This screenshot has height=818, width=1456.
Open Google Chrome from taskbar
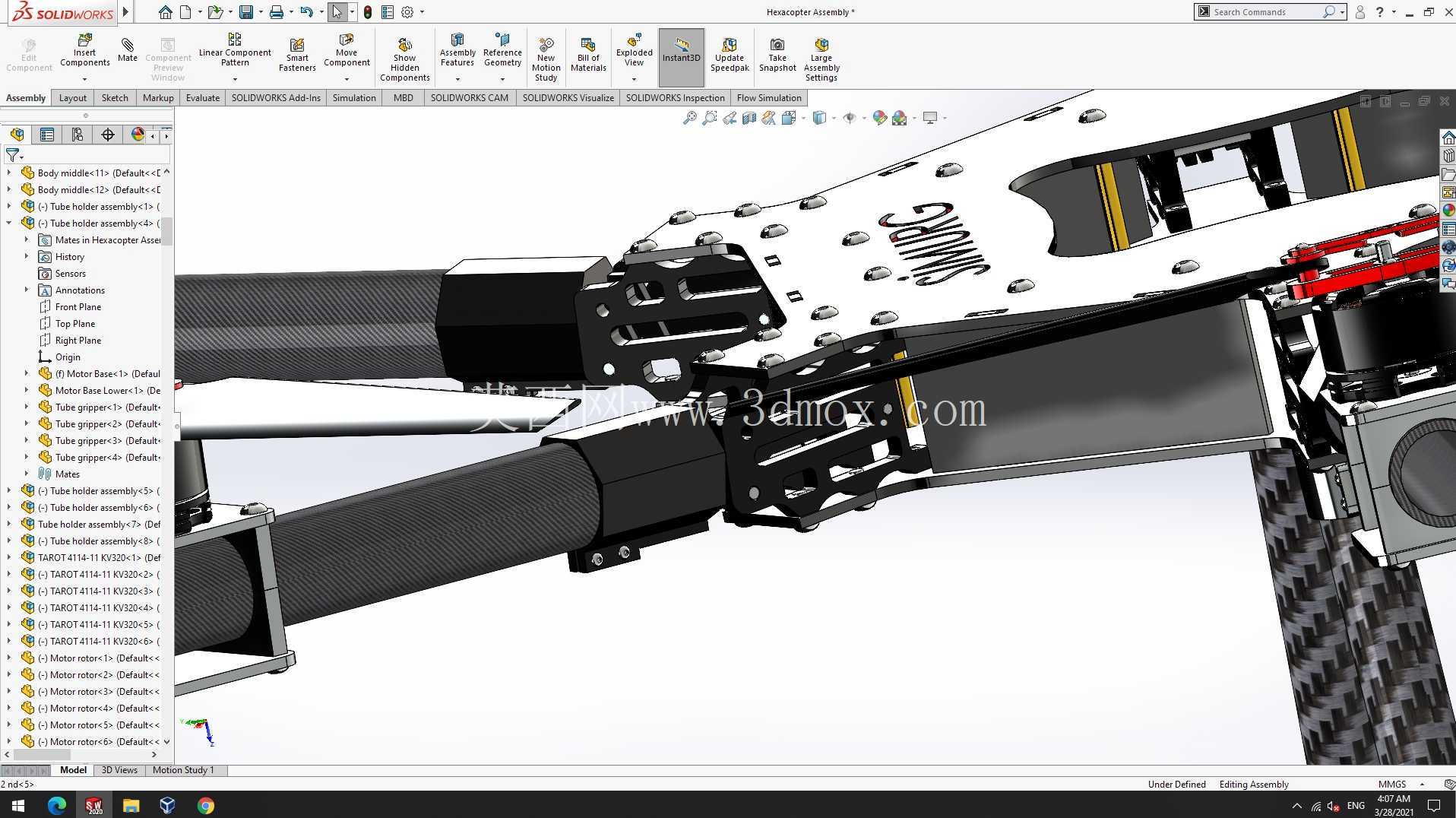click(205, 805)
